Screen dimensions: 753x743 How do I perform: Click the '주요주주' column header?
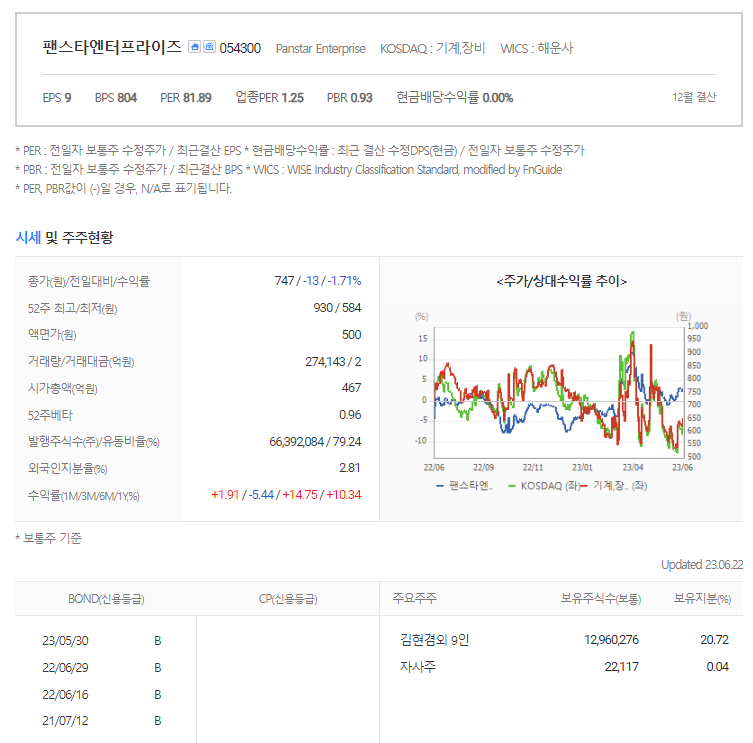point(415,598)
